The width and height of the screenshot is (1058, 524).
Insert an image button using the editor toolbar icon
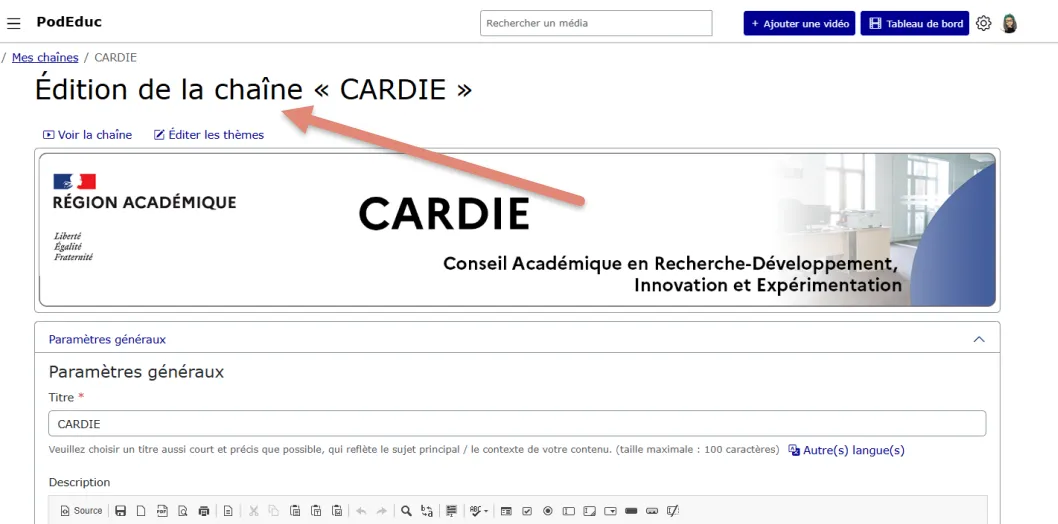tap(652, 511)
